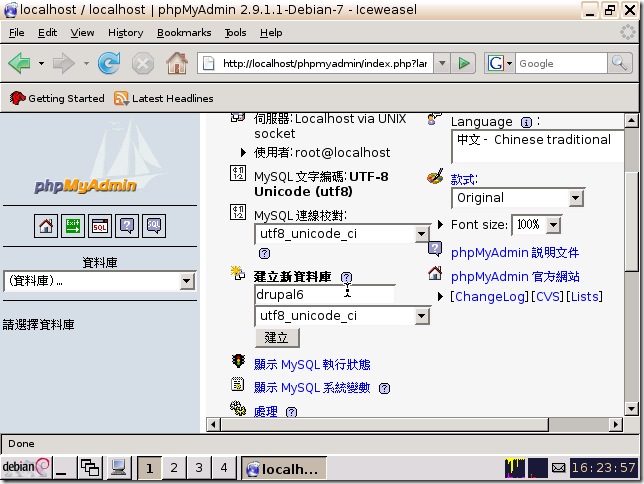Screen dimensions: 644x484
Task: Open the File menu
Action: coord(16,32)
